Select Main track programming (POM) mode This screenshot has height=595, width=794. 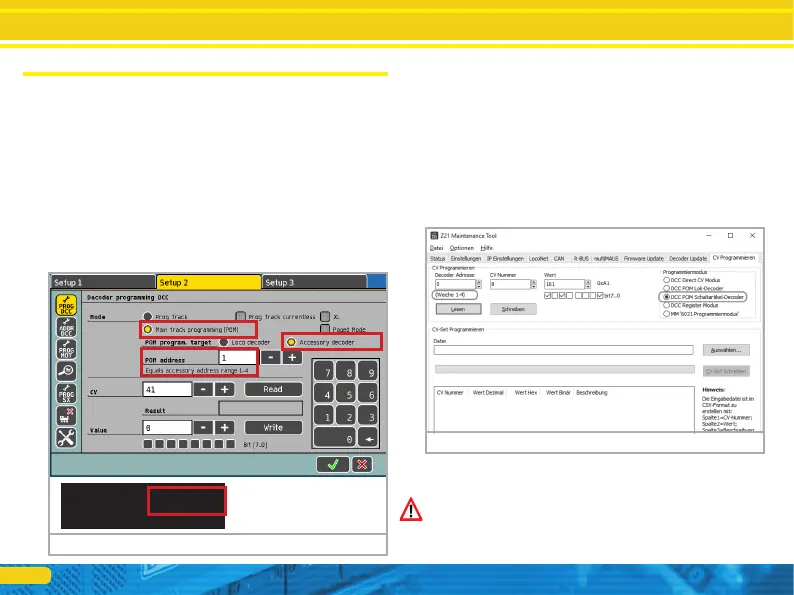[148, 329]
